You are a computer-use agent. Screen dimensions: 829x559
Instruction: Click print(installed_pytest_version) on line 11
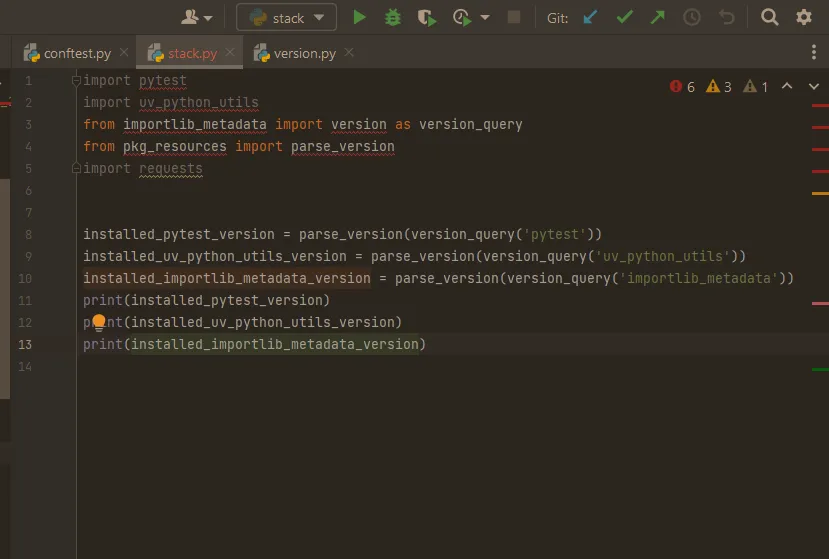coord(206,300)
